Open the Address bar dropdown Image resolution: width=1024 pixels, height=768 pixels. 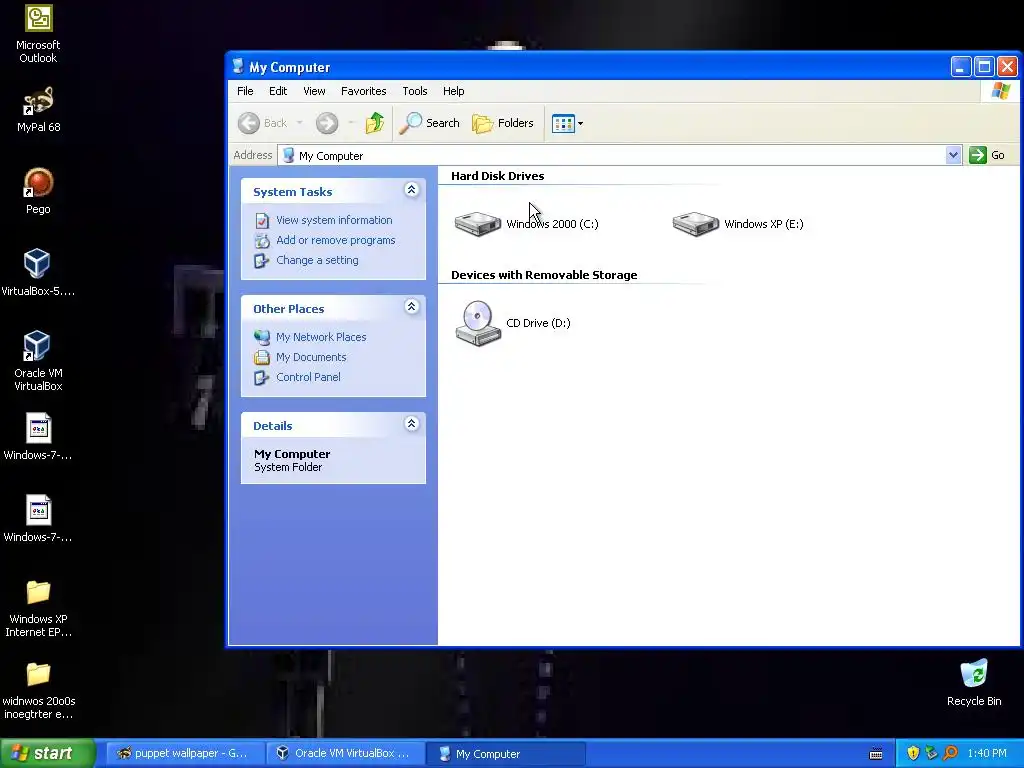point(953,155)
